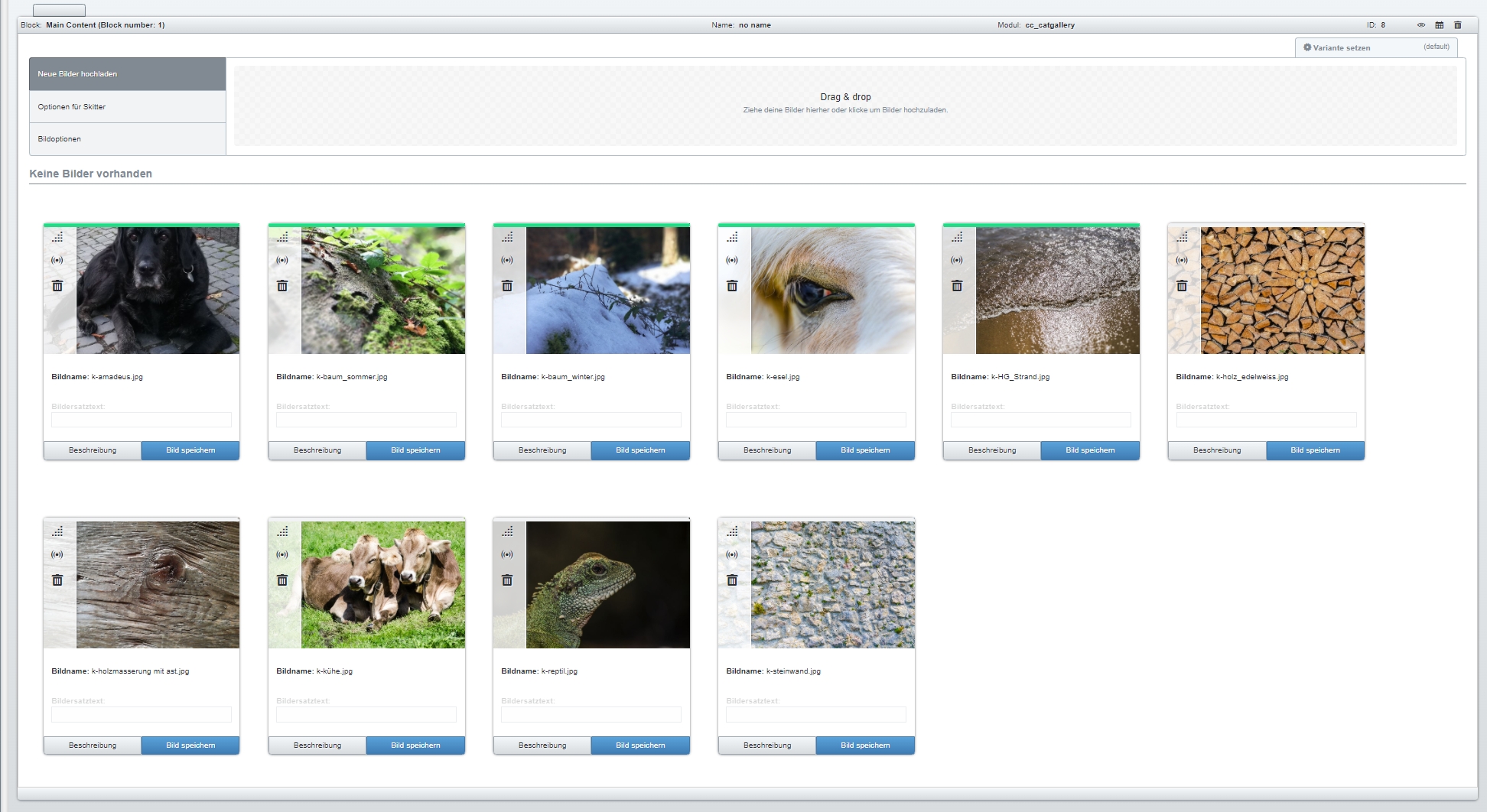Delete the k-amadeus.jpg image via trash icon

coord(57,286)
